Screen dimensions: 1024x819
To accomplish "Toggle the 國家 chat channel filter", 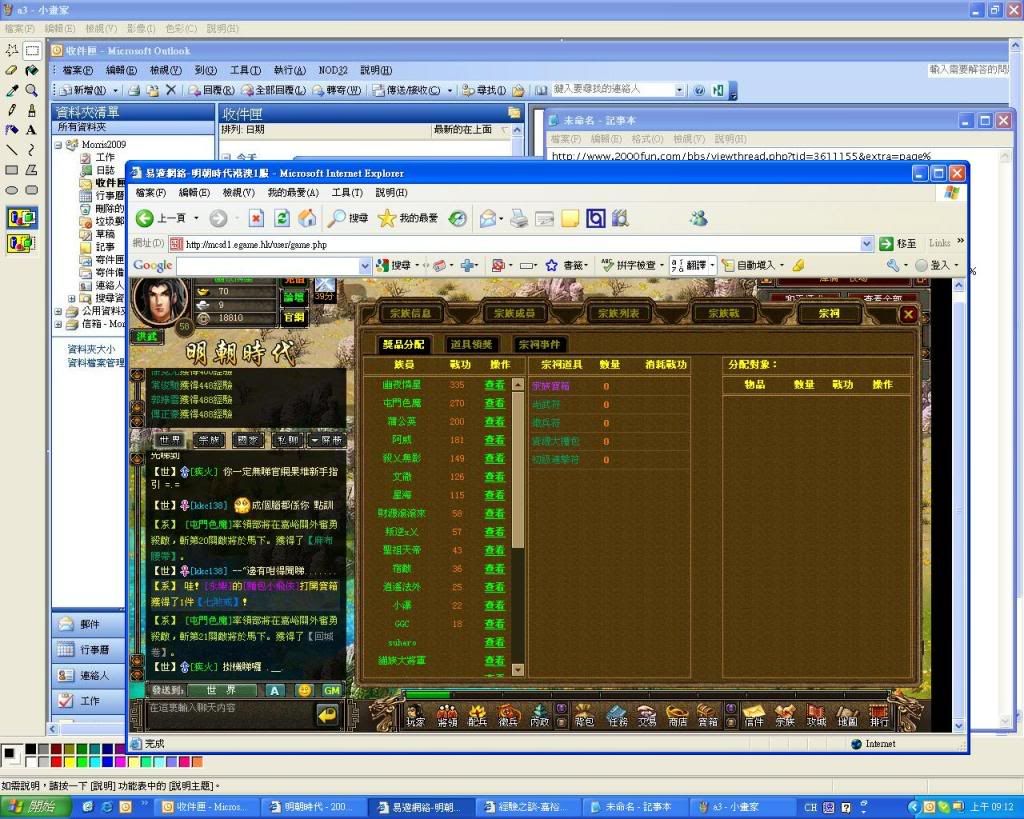I will pos(249,440).
